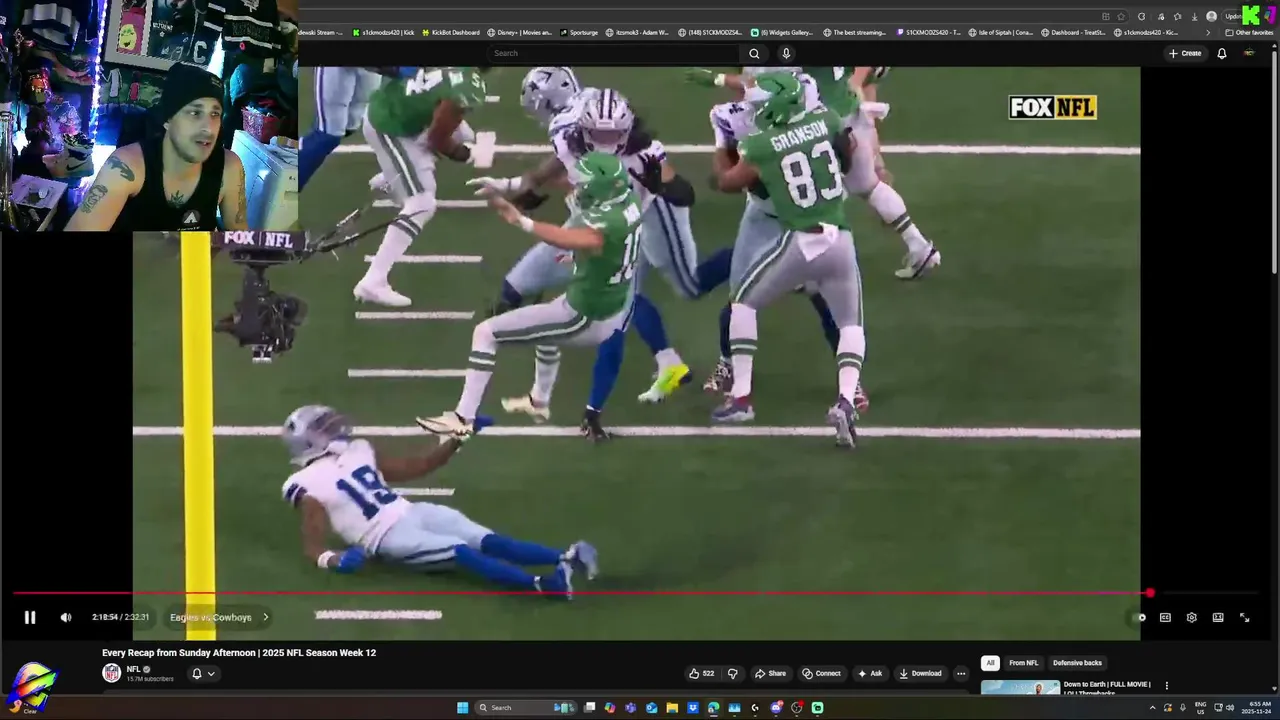Open browser downloads icon
The width and height of the screenshot is (1280, 720).
click(x=1194, y=16)
